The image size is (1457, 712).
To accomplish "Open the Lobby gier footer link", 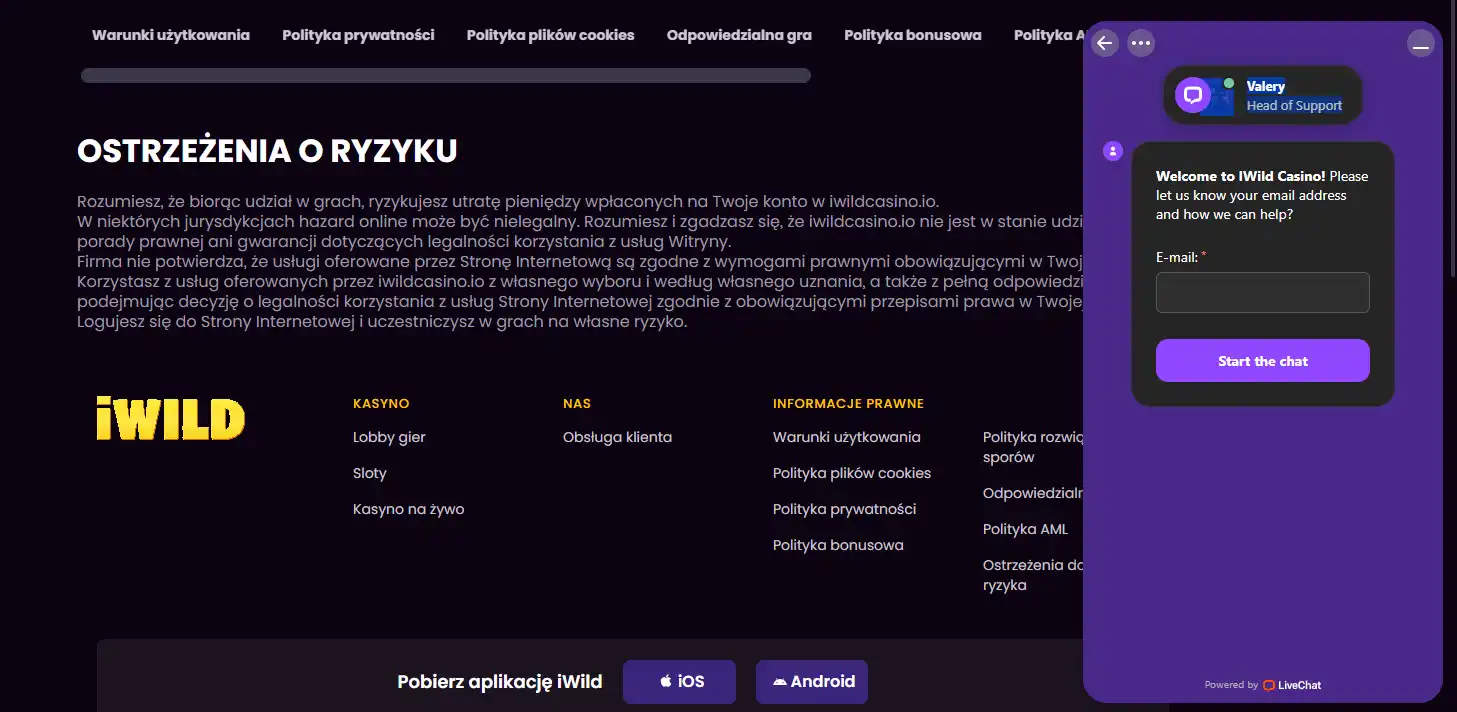I will pyautogui.click(x=389, y=437).
